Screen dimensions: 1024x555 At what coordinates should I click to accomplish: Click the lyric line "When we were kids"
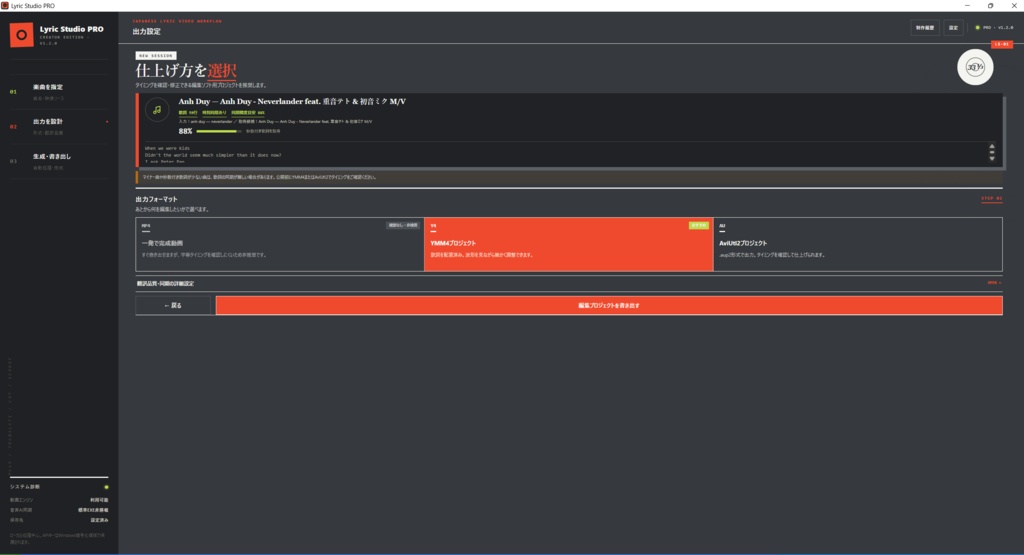pyautogui.click(x=167, y=148)
